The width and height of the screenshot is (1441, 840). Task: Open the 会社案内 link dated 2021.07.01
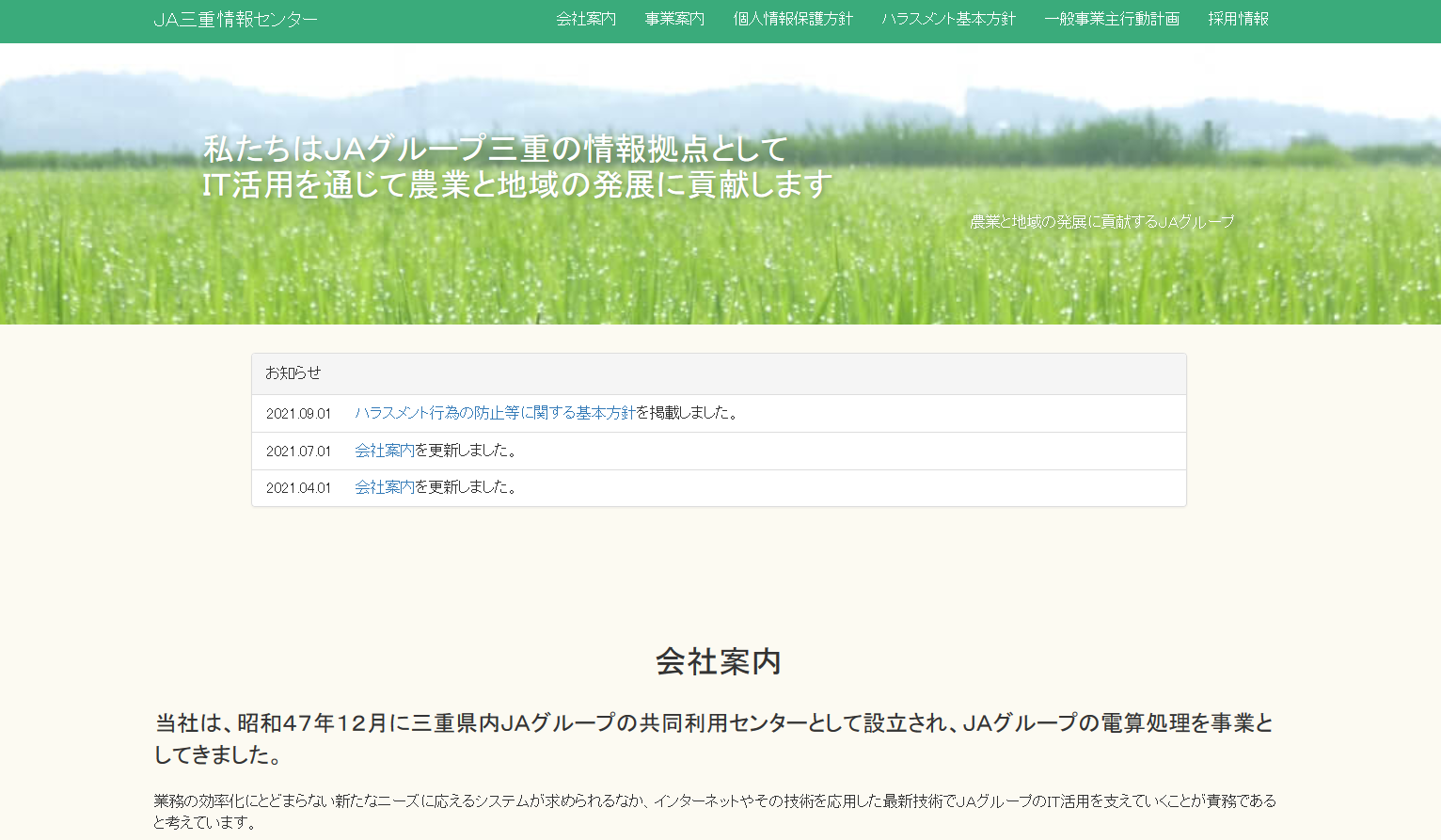[383, 451]
